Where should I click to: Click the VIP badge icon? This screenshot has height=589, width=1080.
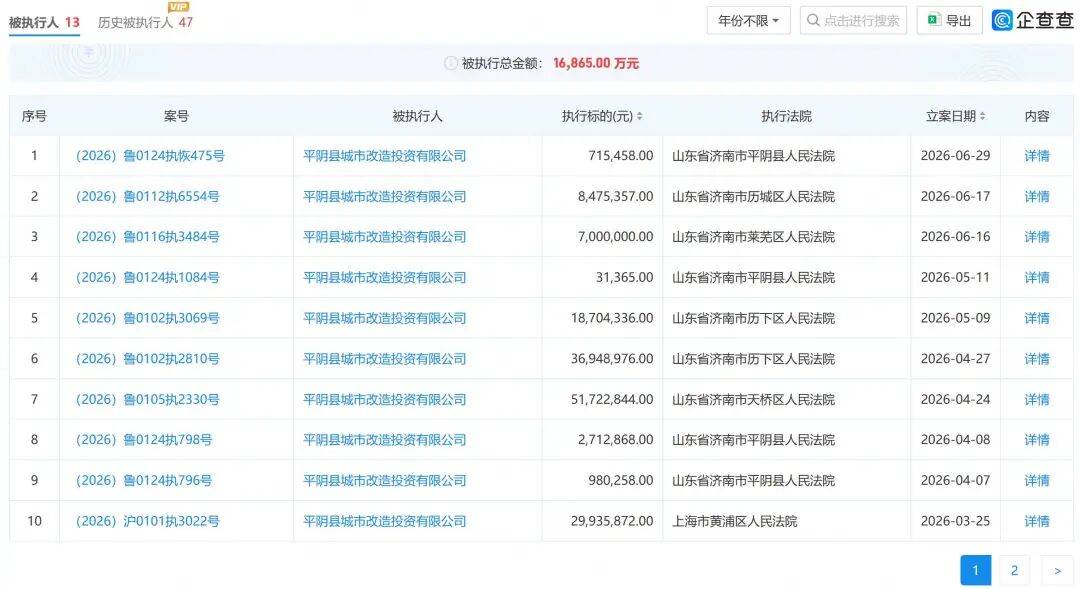(x=178, y=7)
